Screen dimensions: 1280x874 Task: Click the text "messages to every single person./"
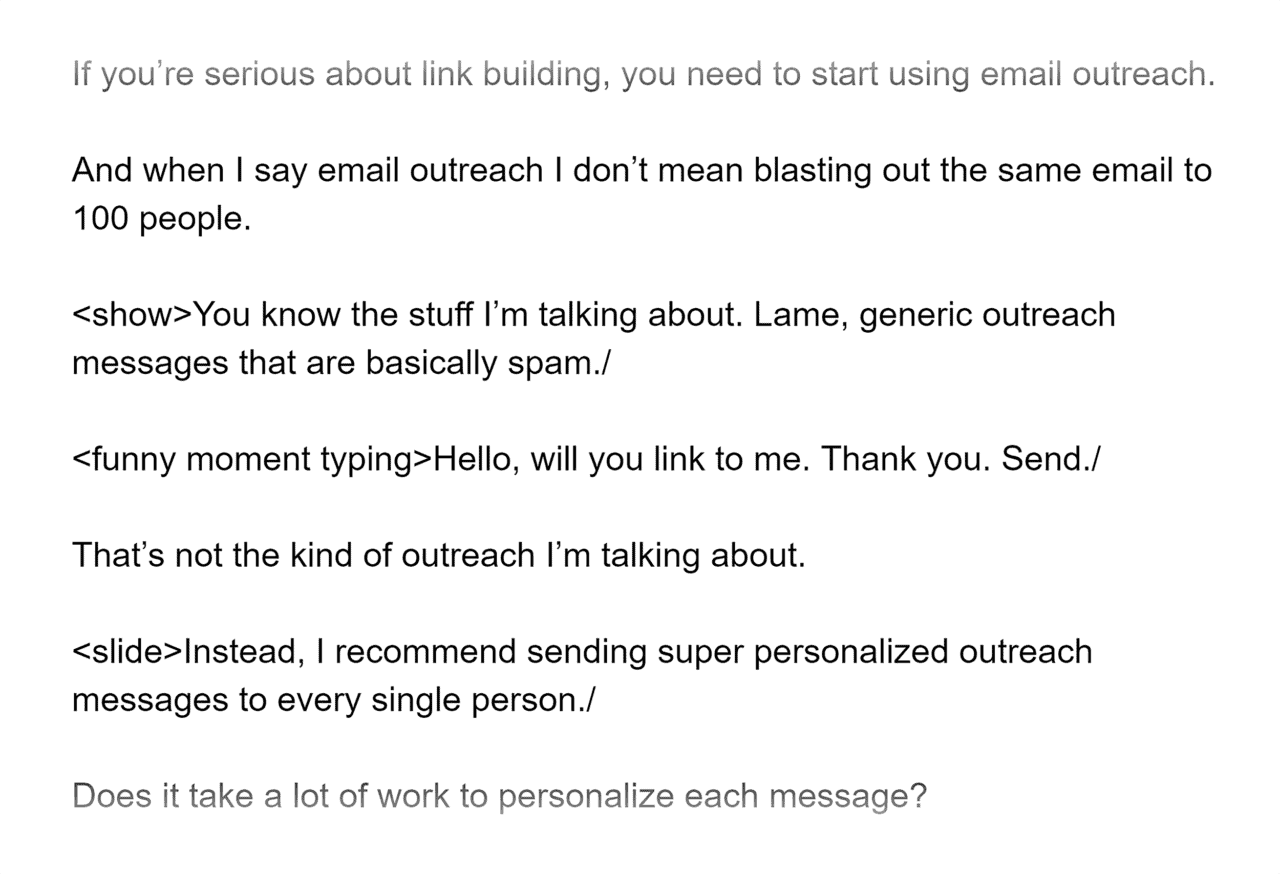pyautogui.click(x=333, y=700)
